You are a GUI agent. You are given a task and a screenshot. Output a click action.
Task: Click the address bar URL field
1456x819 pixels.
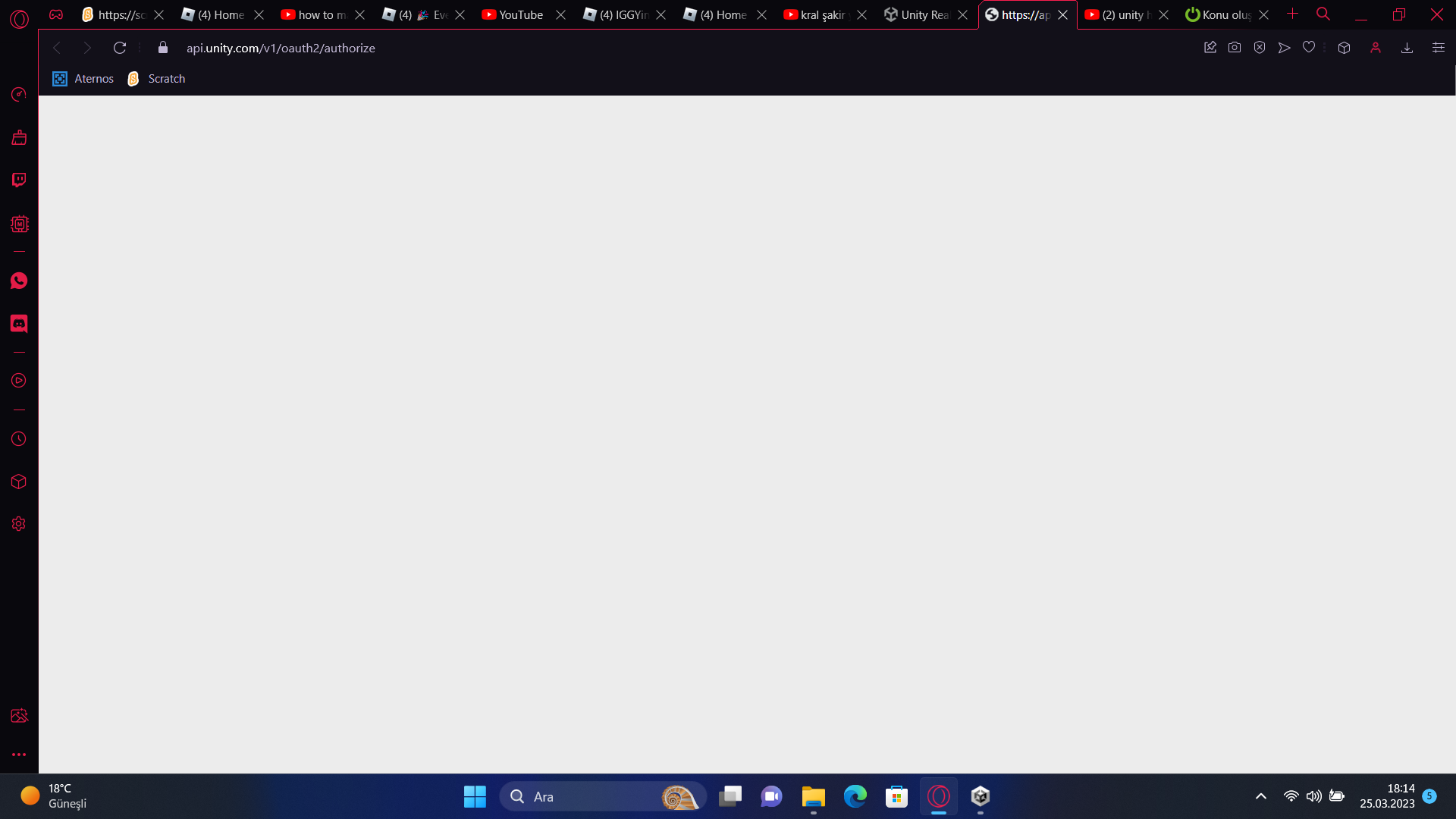coord(281,48)
